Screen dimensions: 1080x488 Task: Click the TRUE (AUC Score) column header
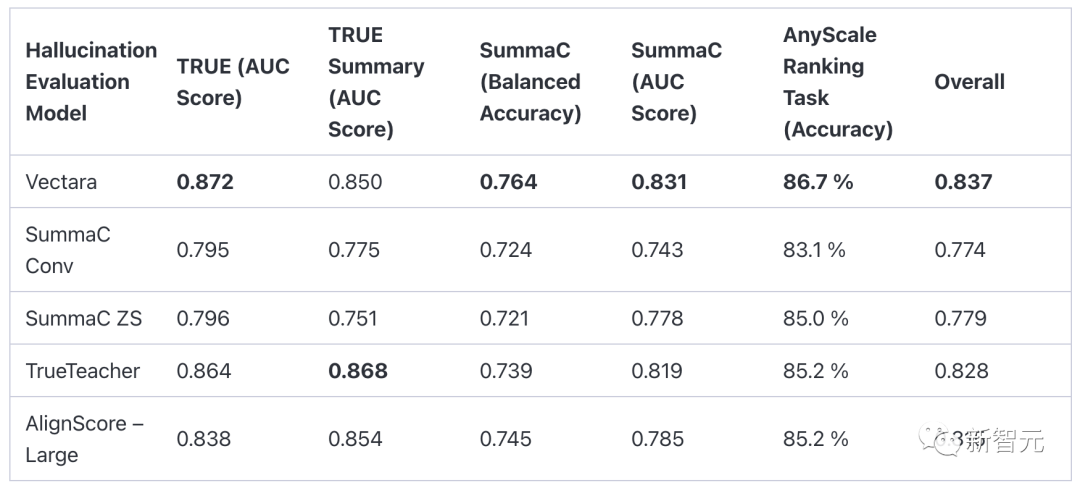233,82
